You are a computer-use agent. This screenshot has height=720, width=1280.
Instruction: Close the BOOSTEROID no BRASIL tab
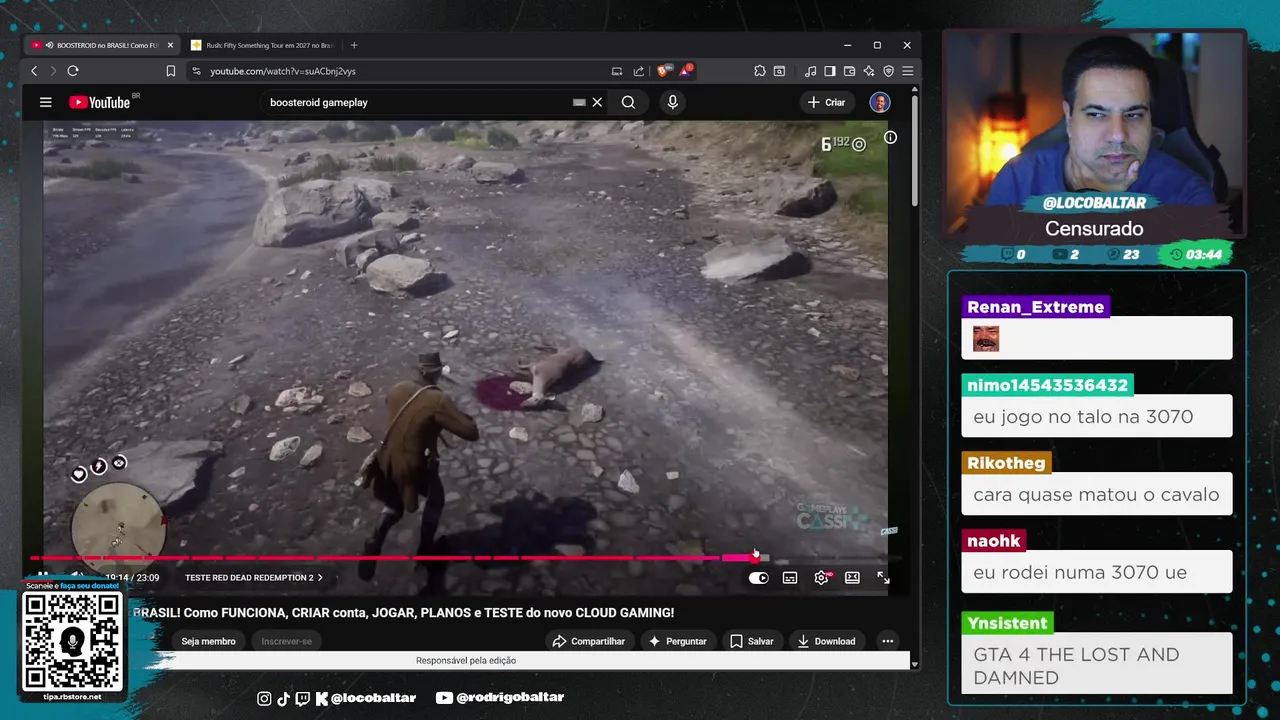coord(170,45)
